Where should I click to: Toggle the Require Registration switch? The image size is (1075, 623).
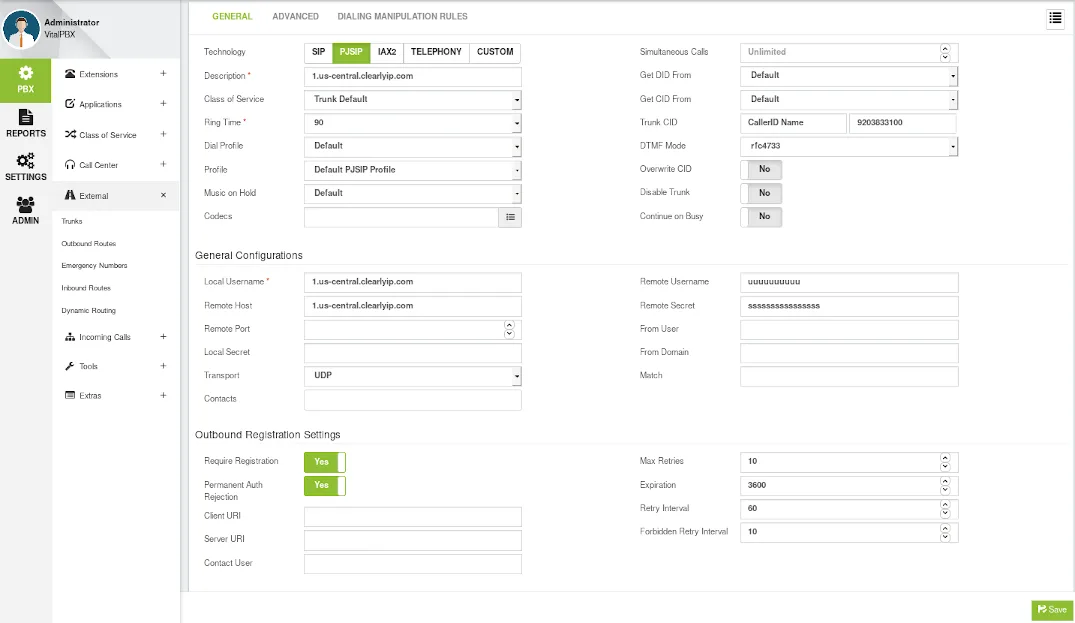tap(325, 462)
